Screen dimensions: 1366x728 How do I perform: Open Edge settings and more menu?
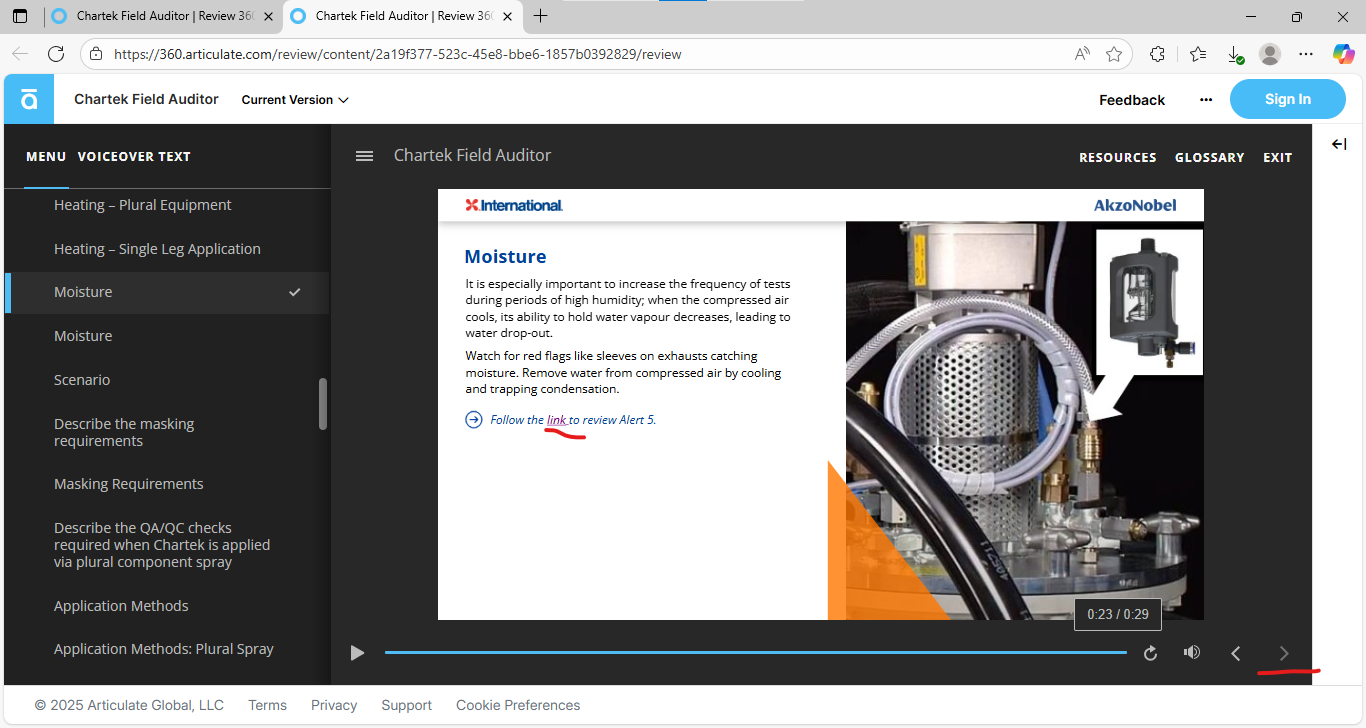coord(1306,54)
